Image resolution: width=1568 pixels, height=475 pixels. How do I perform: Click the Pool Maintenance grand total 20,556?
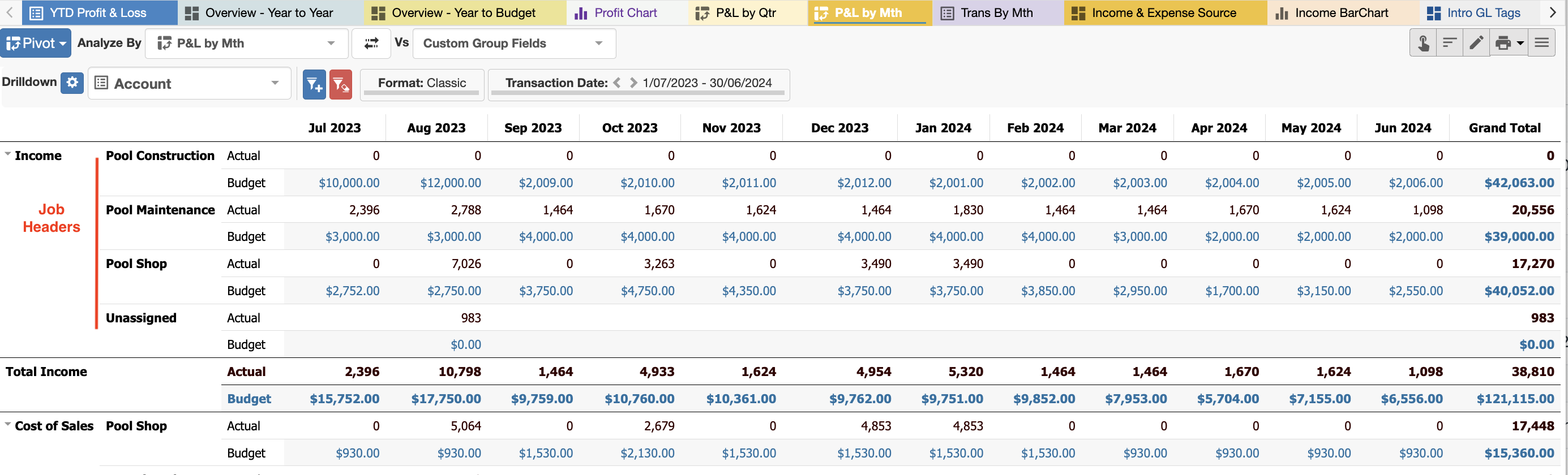(1533, 210)
